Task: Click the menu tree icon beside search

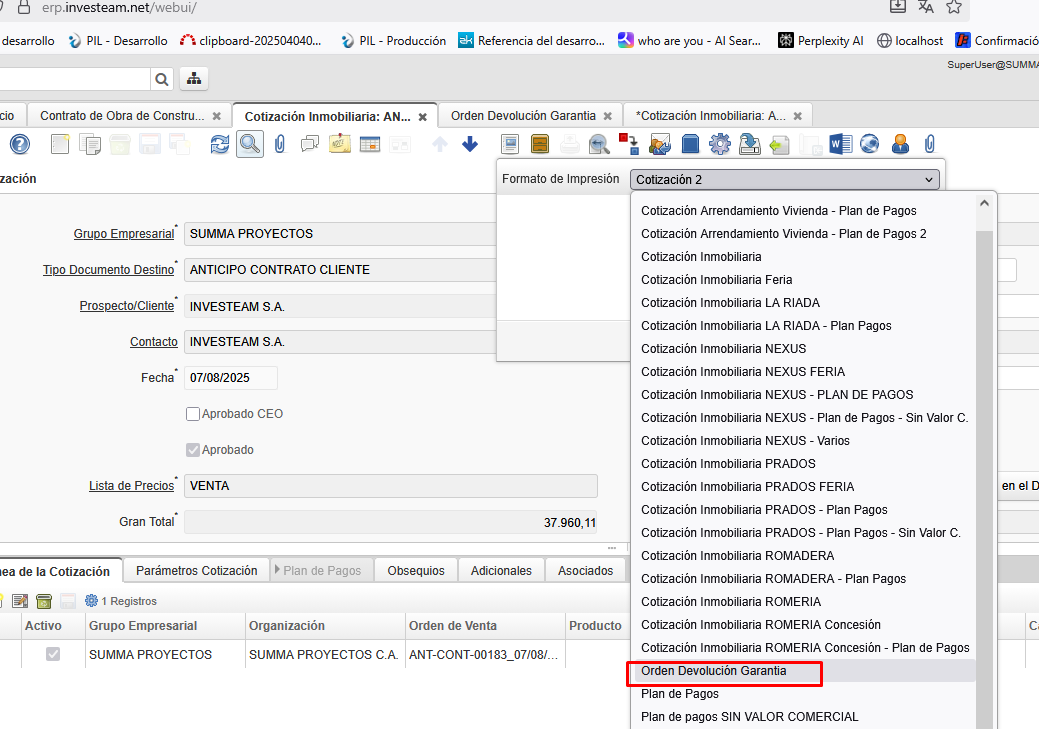Action: 193,79
